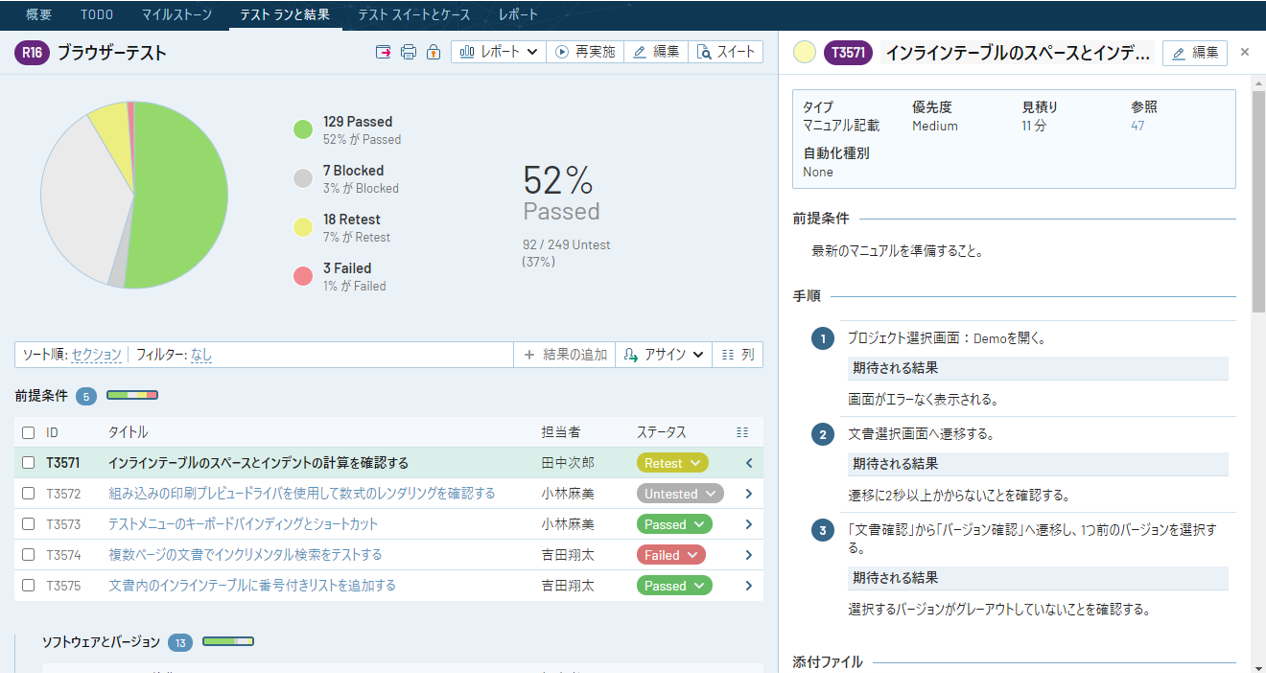Switch to the TODO tab

[x=96, y=15]
